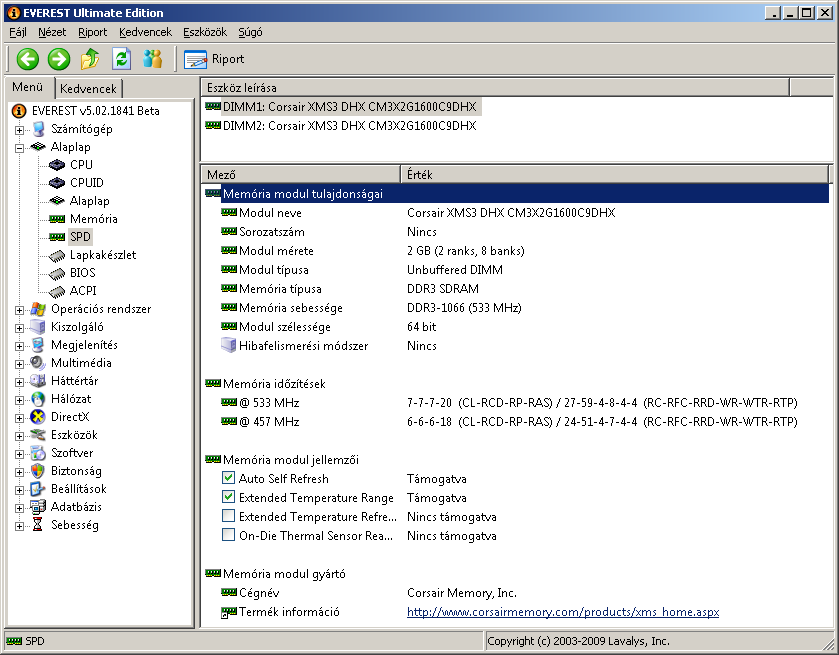Viewport: 839px width, 655px height.
Task: Click the Multimédia speaker icon
Action: 38,363
